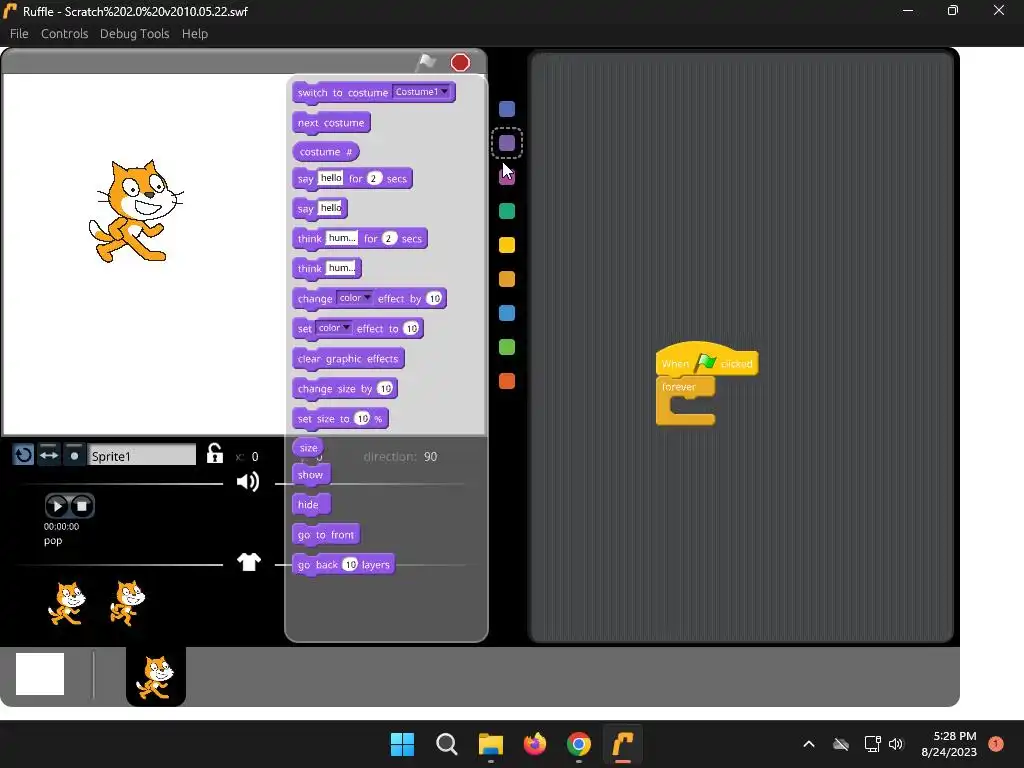Select the red-orange category square
The width and height of the screenshot is (1024, 768).
(507, 381)
